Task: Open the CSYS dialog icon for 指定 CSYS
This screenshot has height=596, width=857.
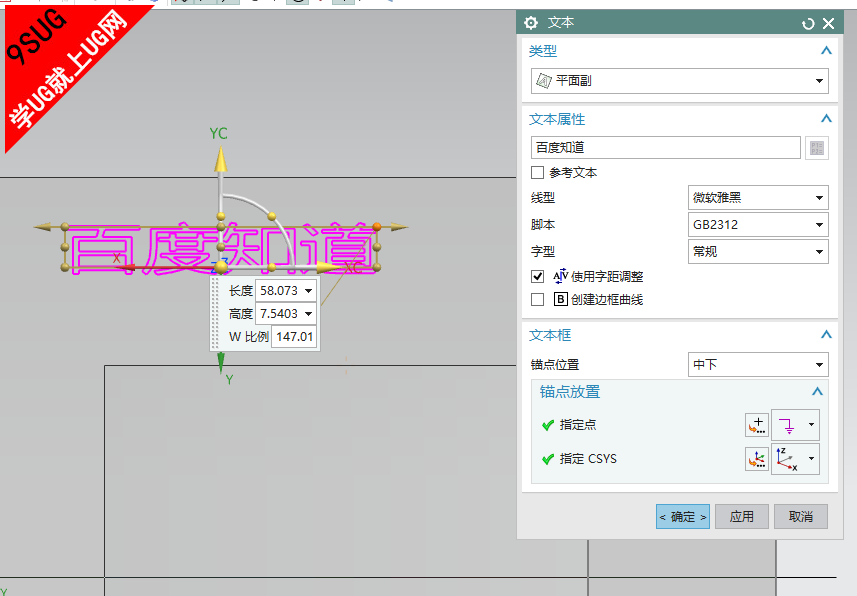Action: click(757, 459)
